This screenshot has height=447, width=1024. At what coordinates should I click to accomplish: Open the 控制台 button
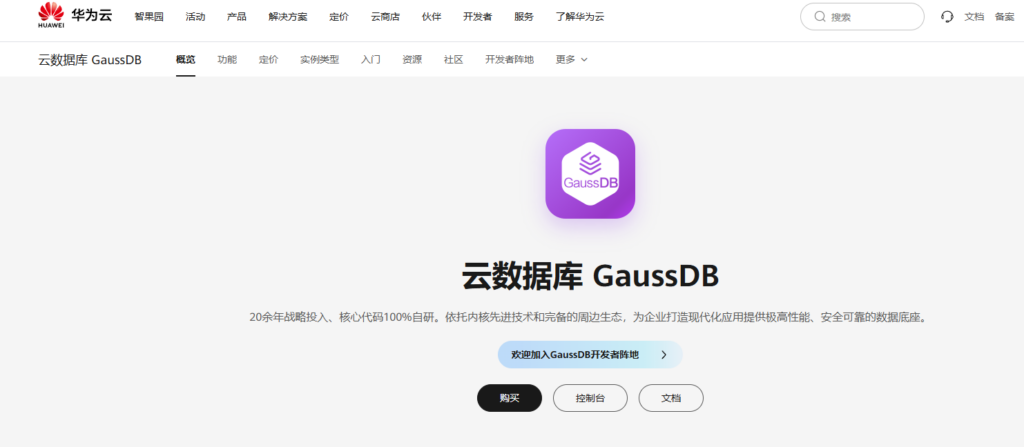(590, 398)
